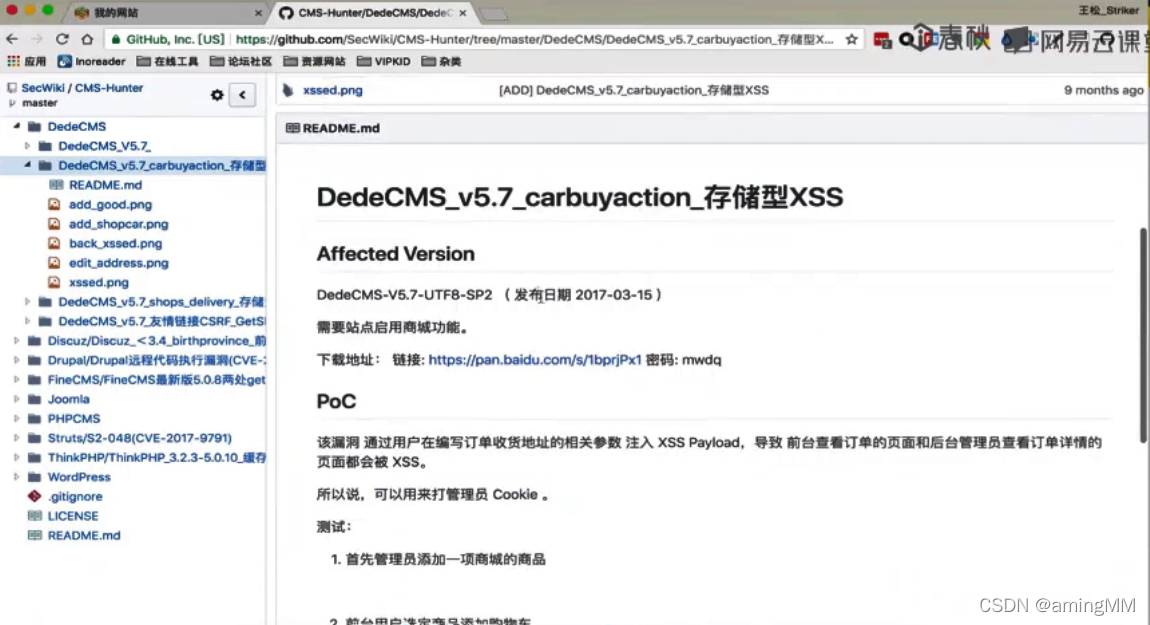This screenshot has width=1150, height=625.
Task: Select the ThinkPHP folder in tree
Action: point(156,458)
